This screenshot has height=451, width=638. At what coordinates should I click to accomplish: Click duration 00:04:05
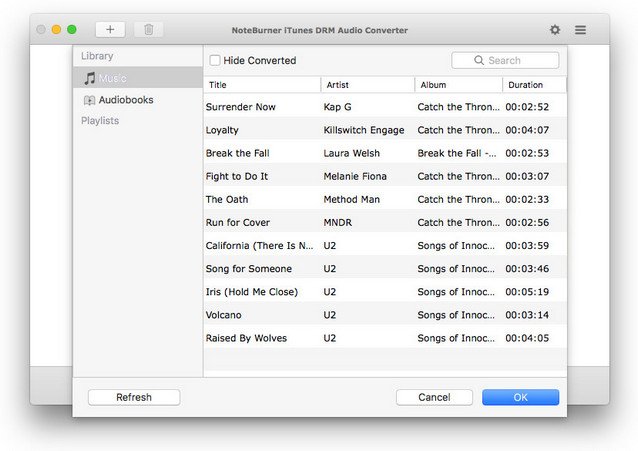527,338
